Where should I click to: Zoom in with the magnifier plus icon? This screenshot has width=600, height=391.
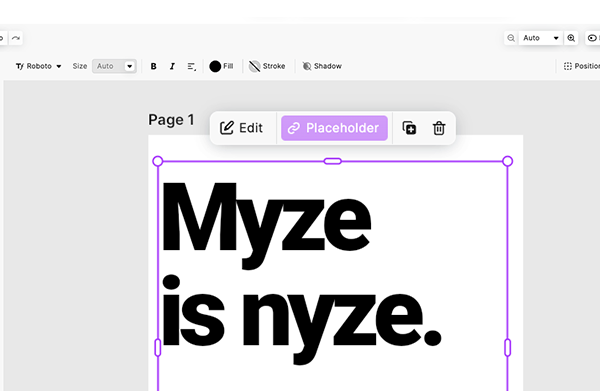pos(571,38)
